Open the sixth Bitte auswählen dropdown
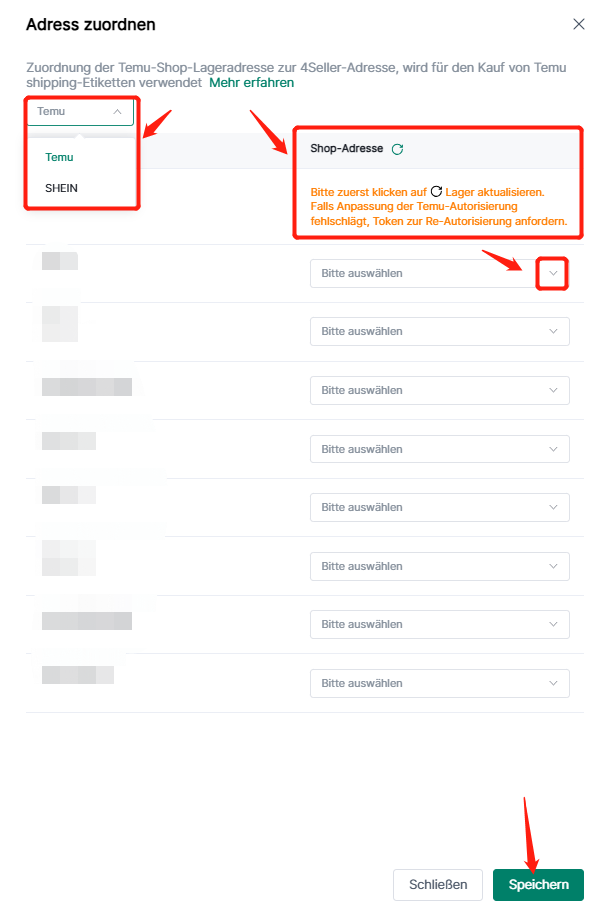 coord(439,566)
